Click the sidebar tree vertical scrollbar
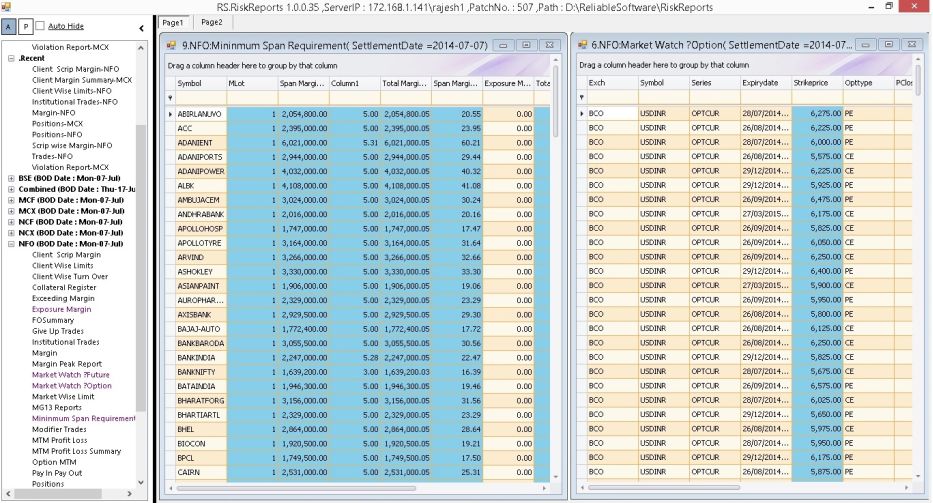Screen dimensions: 933x503 (141, 268)
